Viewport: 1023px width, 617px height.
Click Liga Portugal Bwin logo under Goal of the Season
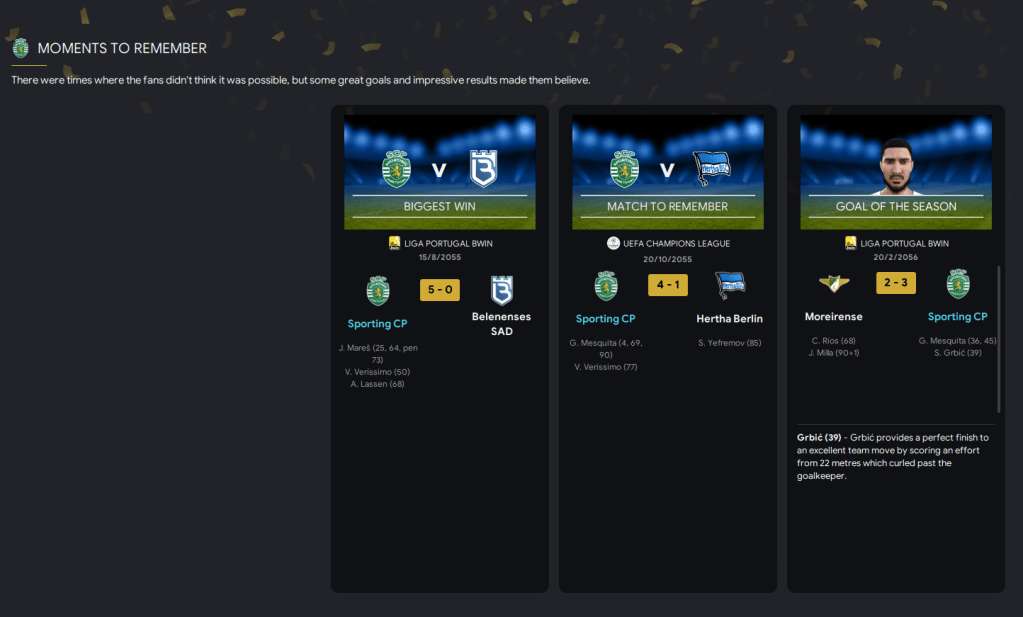click(850, 243)
